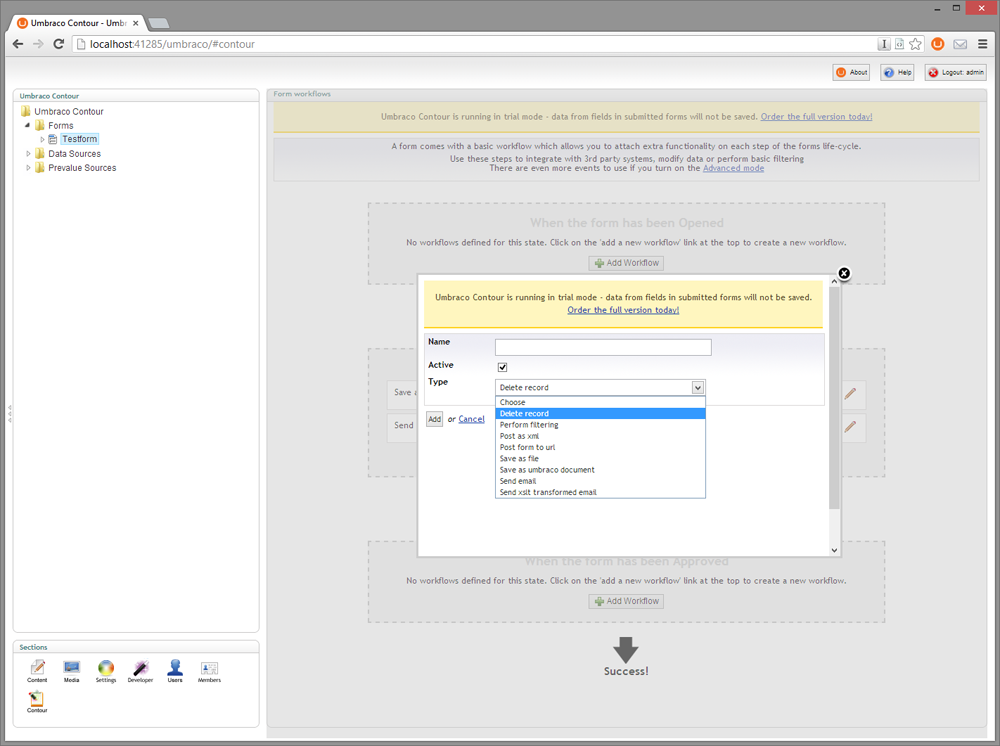Select Prevalue Sources tree item
This screenshot has width=1000, height=746.
[x=82, y=168]
